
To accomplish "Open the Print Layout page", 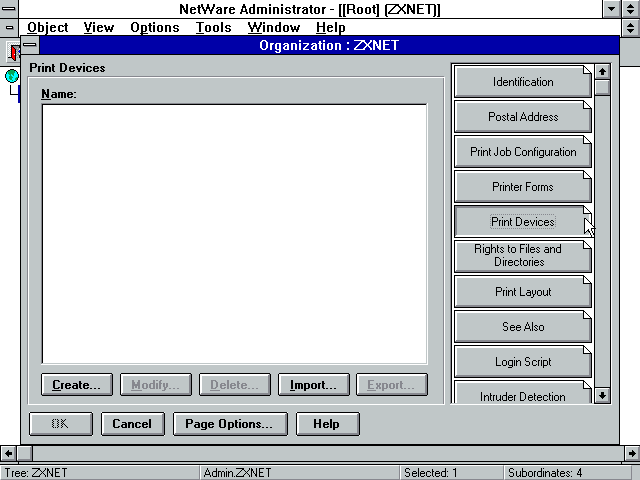I will click(522, 292).
